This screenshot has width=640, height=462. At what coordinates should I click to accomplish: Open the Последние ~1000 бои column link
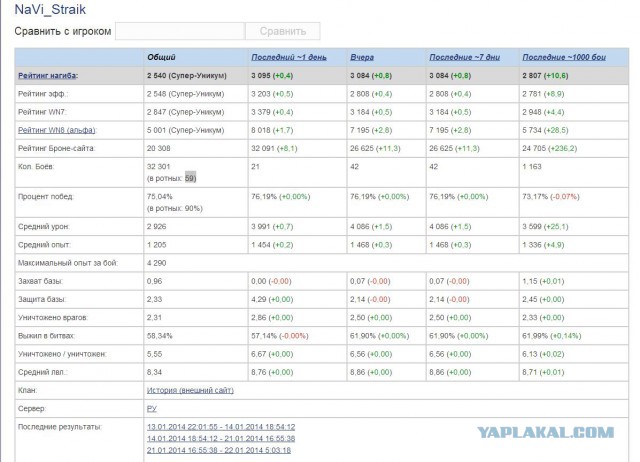click(x=564, y=58)
